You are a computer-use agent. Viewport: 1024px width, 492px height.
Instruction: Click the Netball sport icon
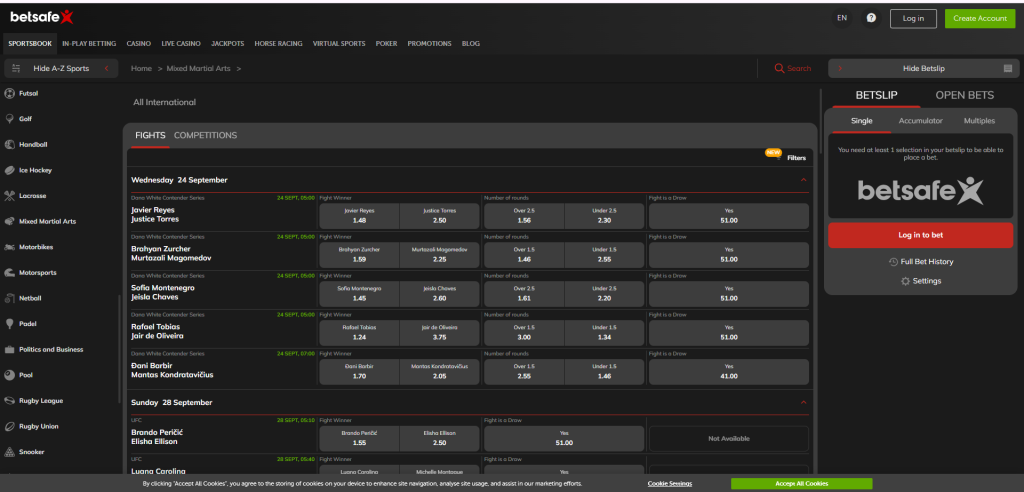pyautogui.click(x=9, y=298)
